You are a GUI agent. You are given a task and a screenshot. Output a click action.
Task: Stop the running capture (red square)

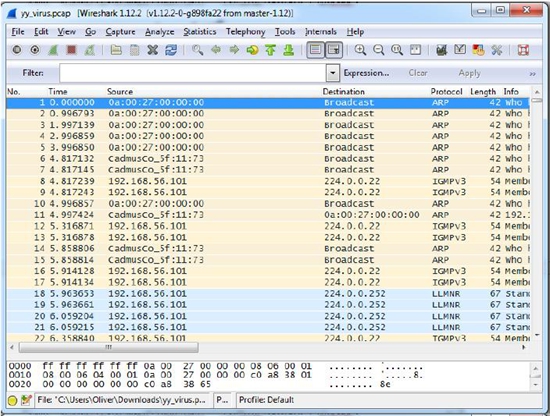point(72,50)
